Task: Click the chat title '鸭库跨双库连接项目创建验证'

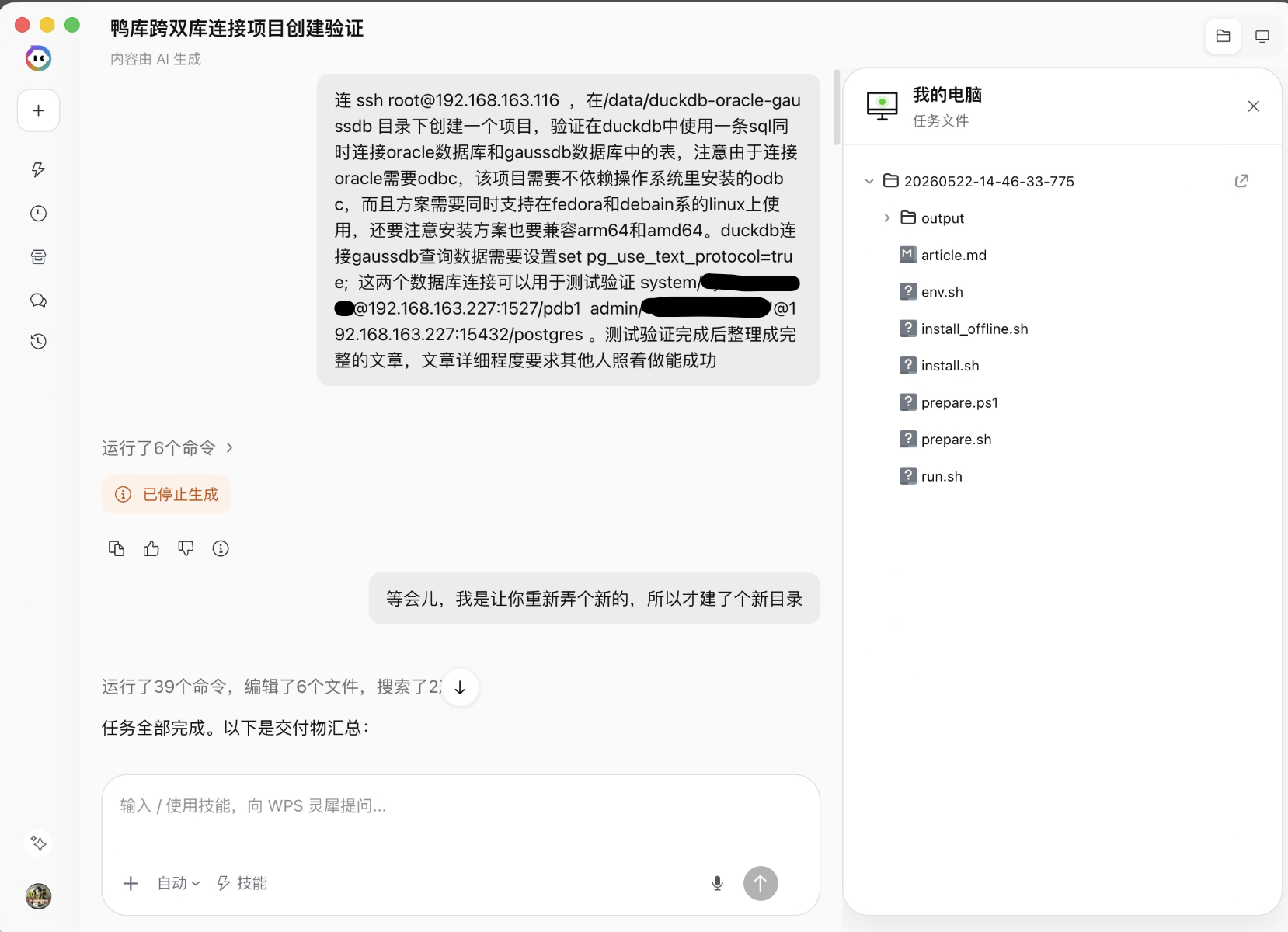Action: point(237,29)
